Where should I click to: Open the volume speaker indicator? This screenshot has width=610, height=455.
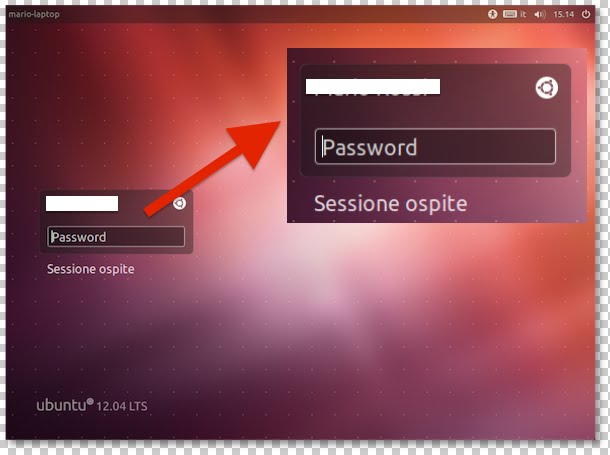click(540, 14)
